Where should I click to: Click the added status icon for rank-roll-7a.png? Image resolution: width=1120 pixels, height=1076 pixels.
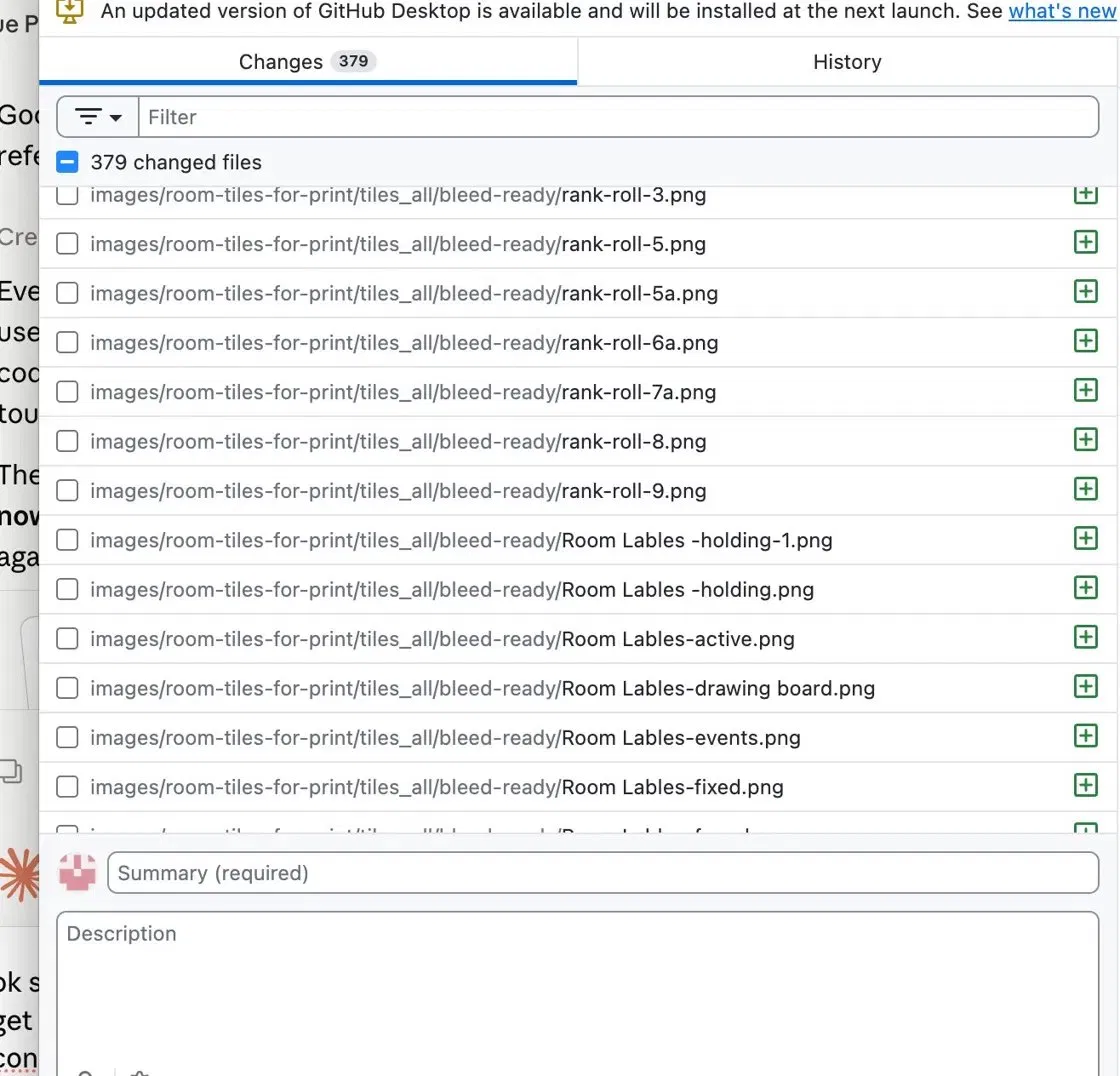tap(1086, 390)
